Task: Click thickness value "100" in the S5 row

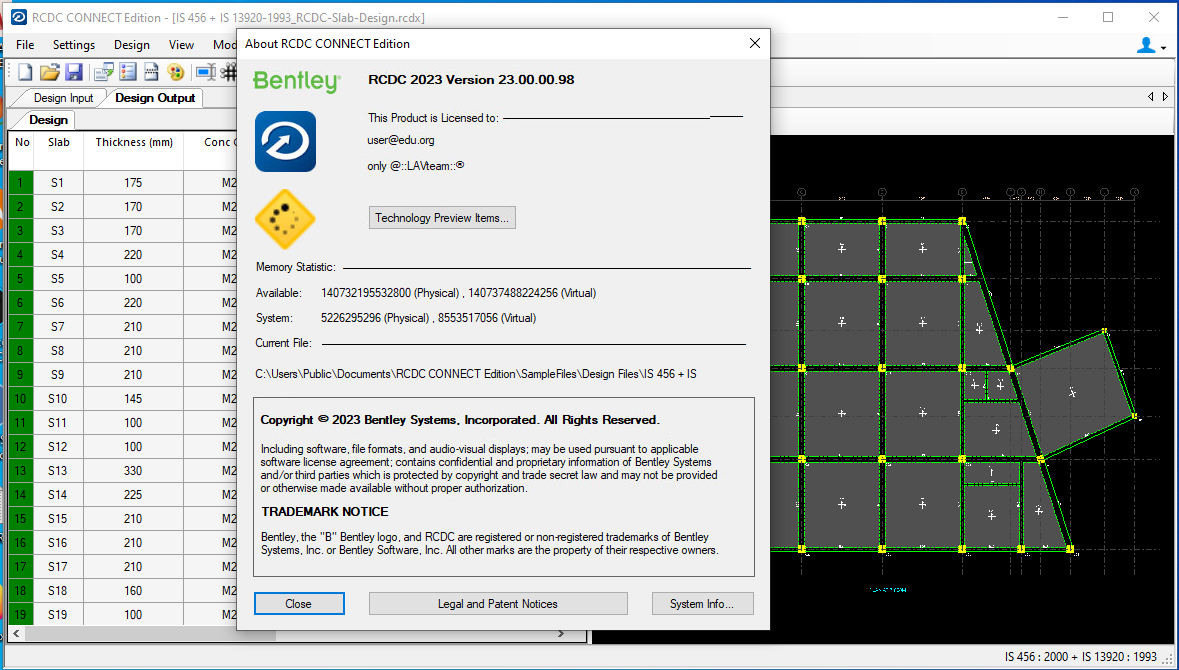Action: 133,279
